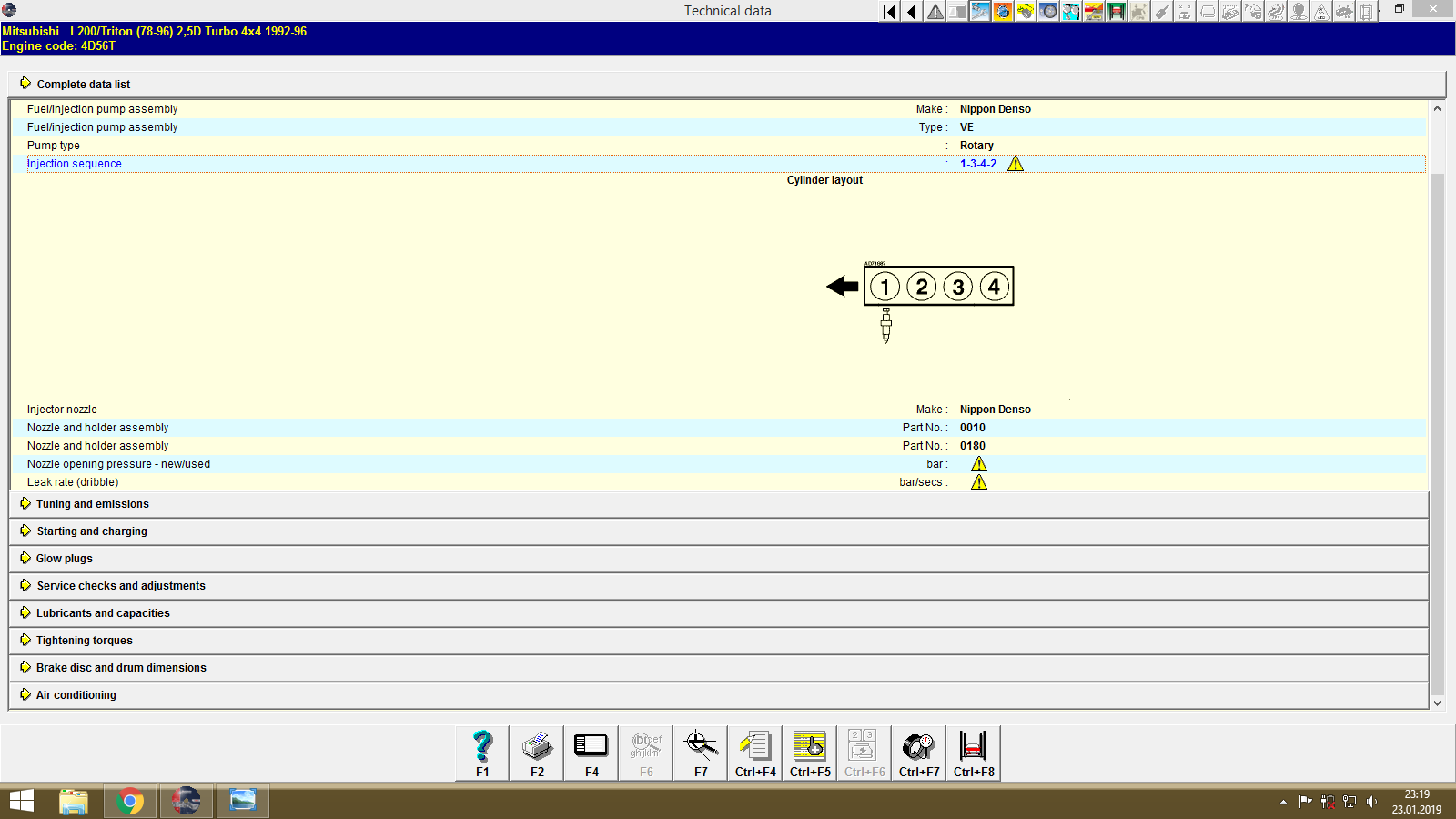Click the F7 magnifier search icon
The height and width of the screenshot is (819, 1456).
tap(701, 753)
